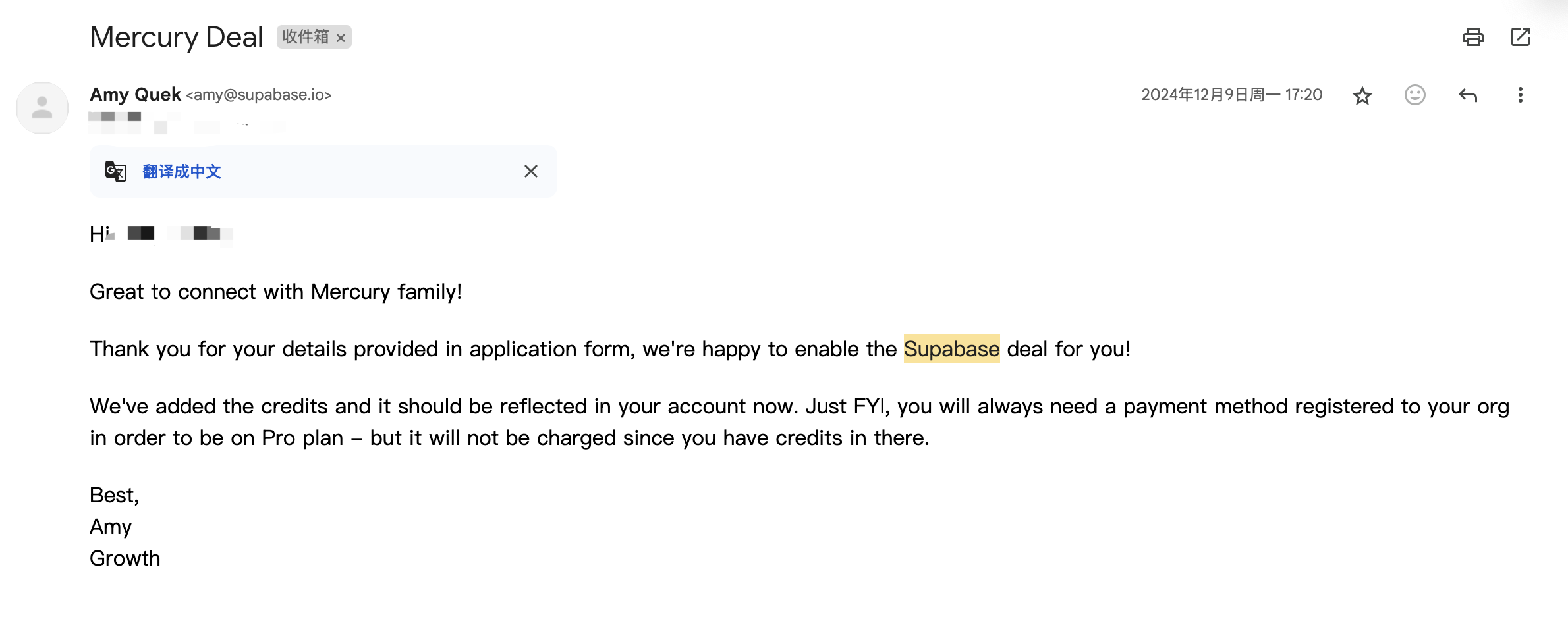Expand the blurred recipient details line
The height and width of the screenshot is (636, 1568).
click(187, 122)
